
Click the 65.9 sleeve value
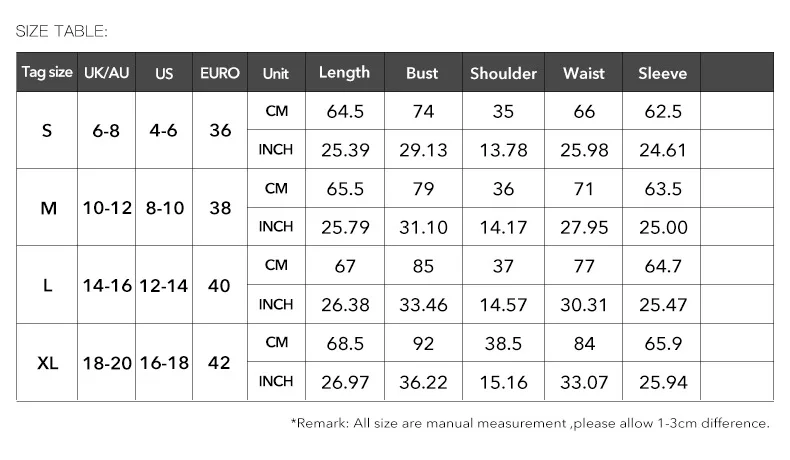663,344
